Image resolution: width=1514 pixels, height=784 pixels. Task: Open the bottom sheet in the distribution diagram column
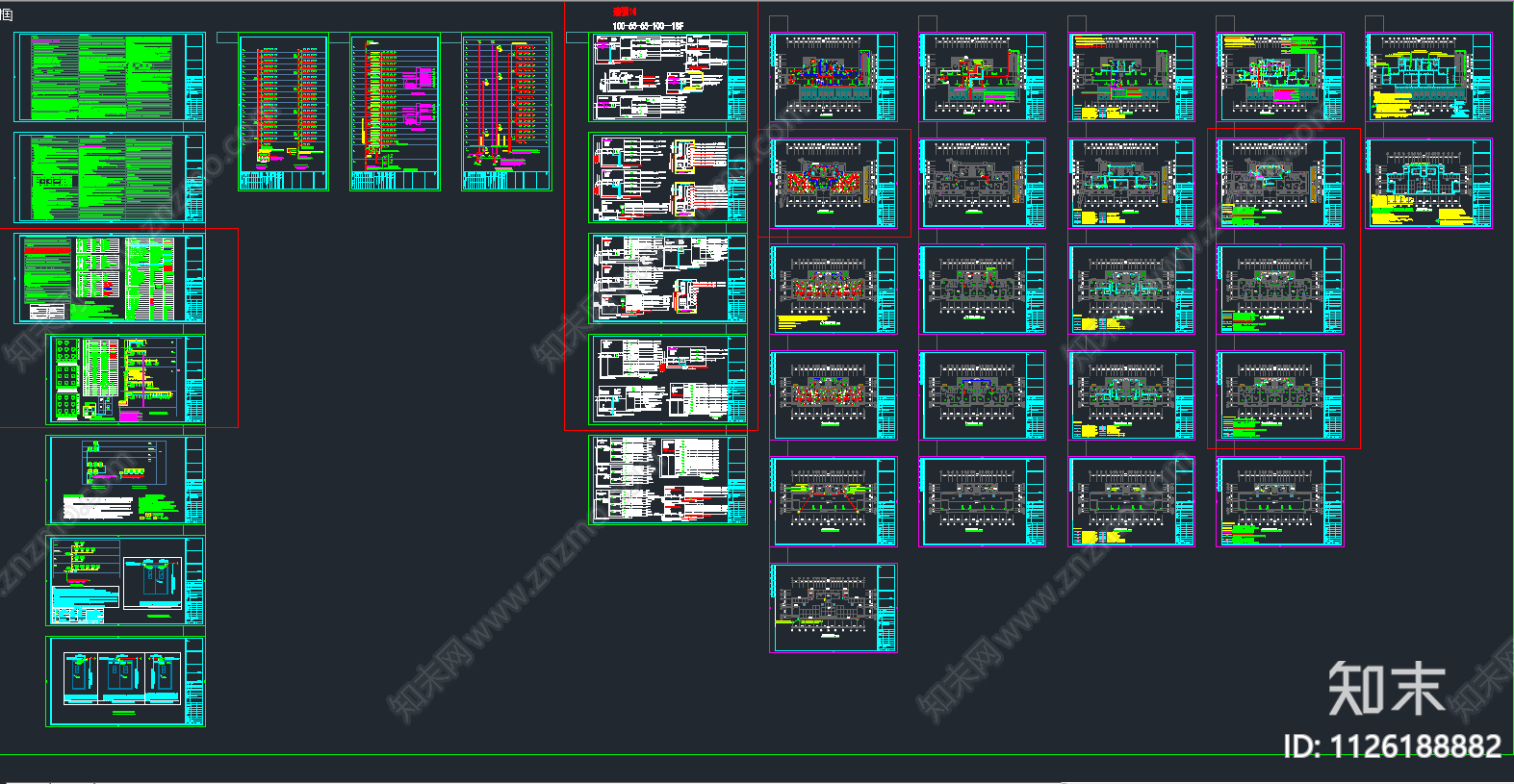point(668,479)
